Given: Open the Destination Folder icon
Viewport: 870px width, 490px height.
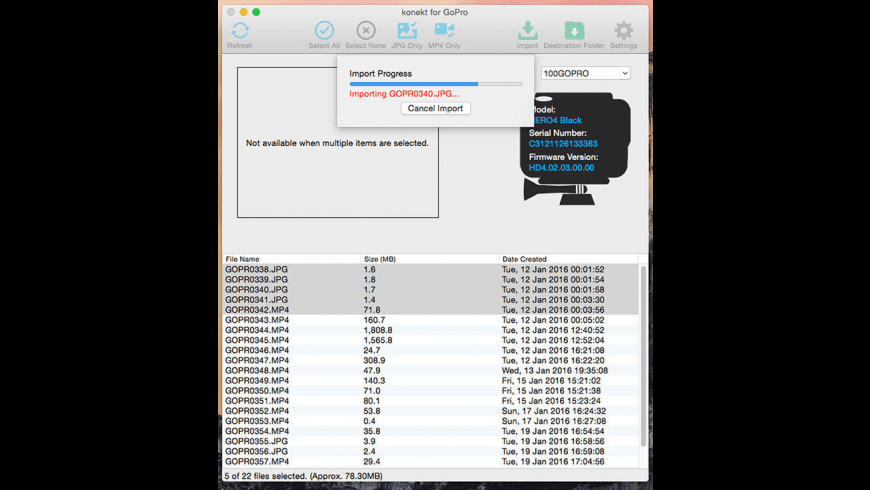Looking at the screenshot, I should [x=574, y=31].
